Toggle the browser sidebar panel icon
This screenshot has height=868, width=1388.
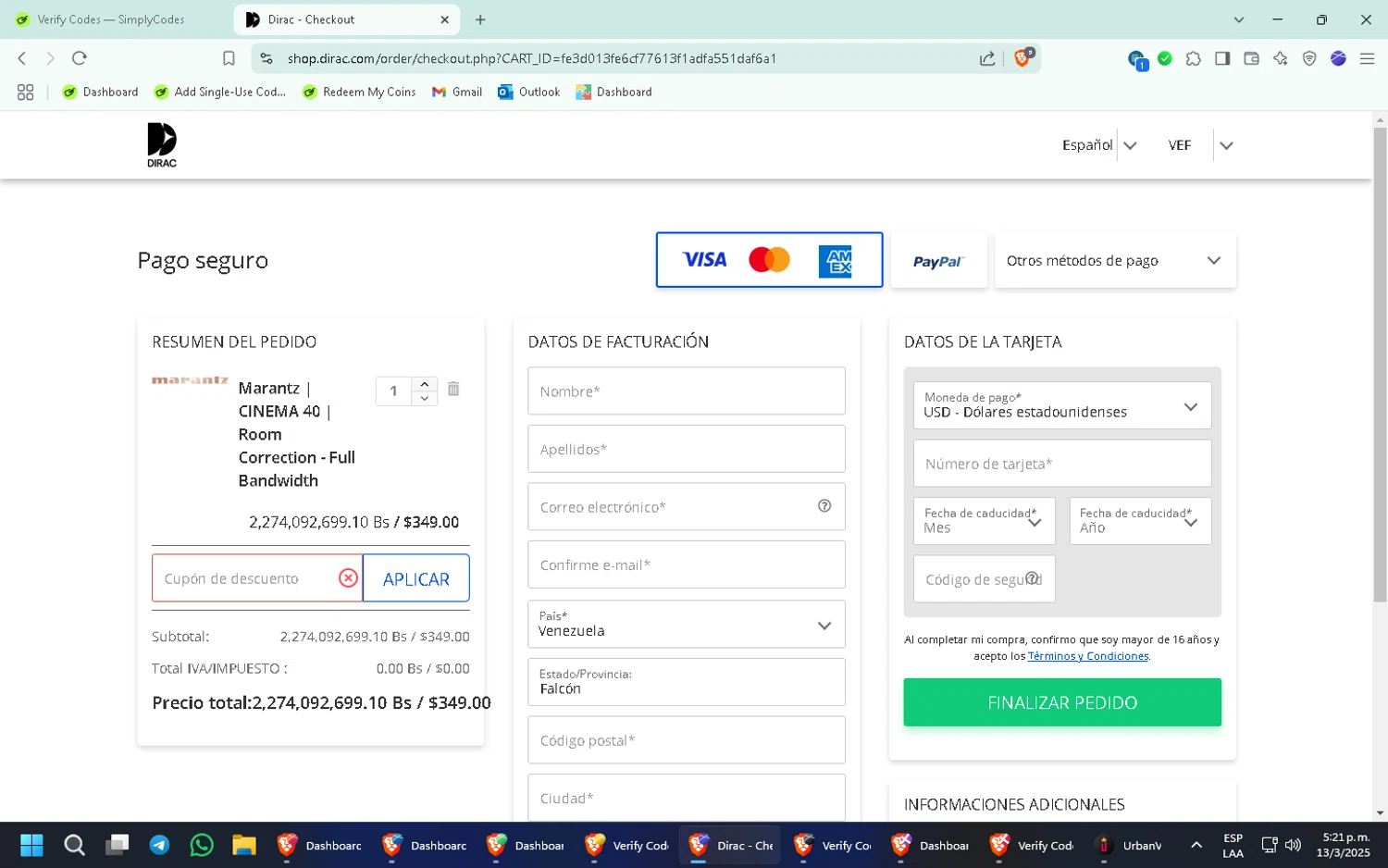(1222, 58)
